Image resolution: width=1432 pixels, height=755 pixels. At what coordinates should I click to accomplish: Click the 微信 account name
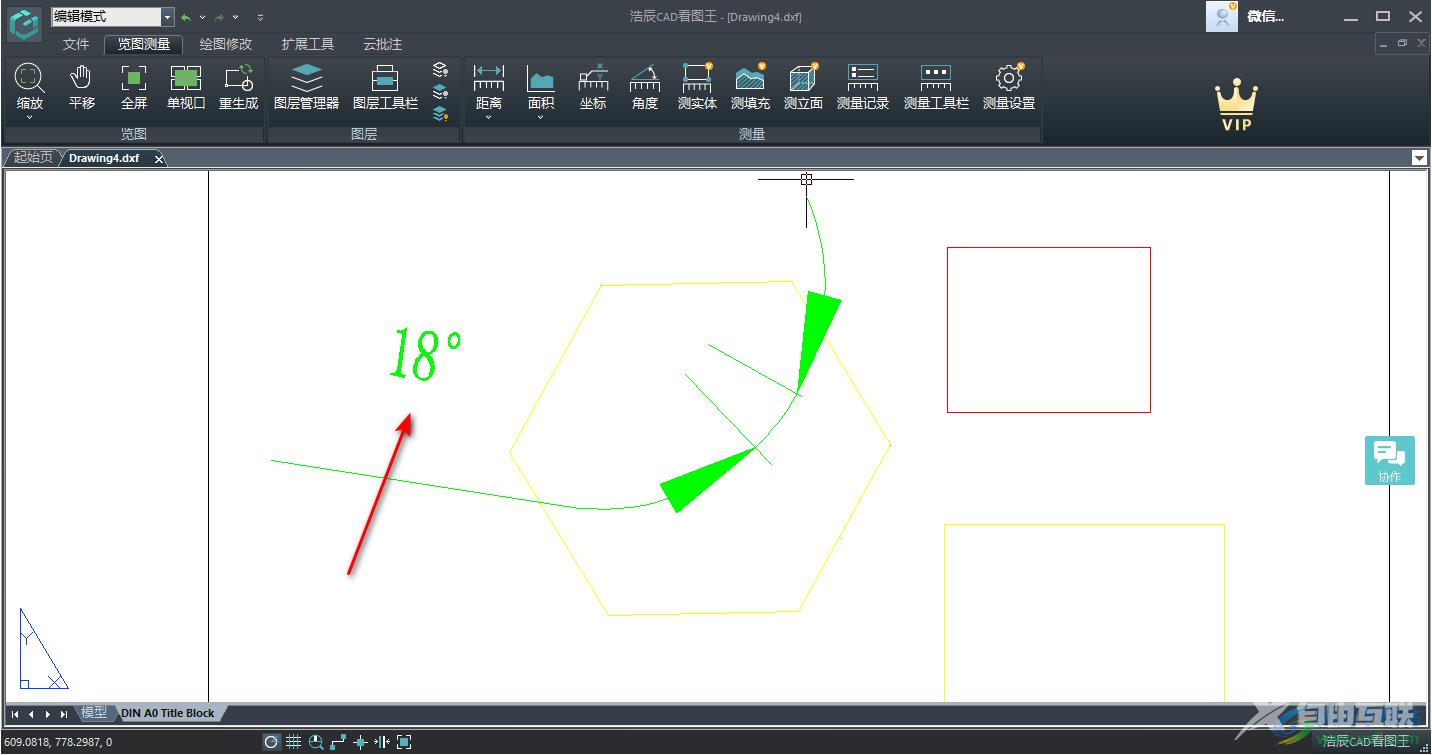(1265, 16)
